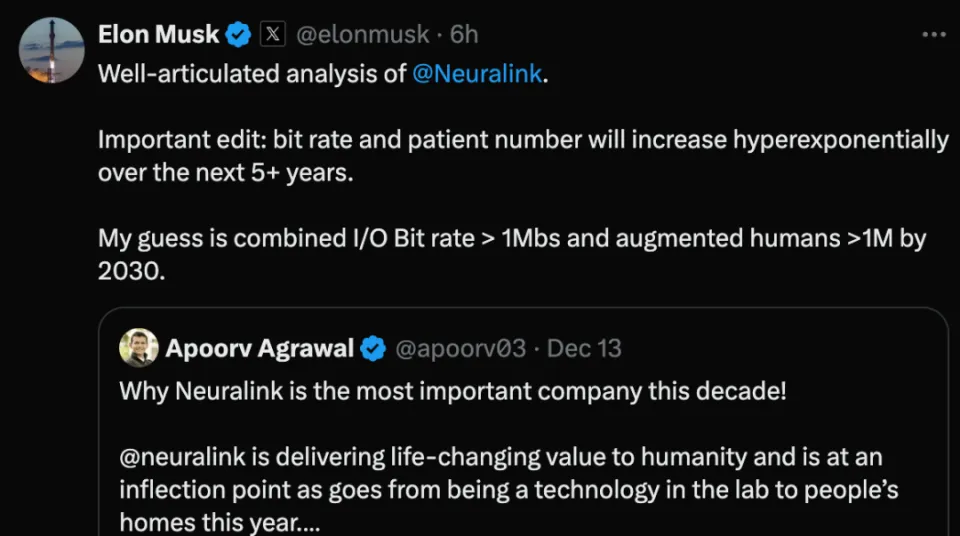Click Apoorv Agrawal's blue verified checkmark

(374, 349)
